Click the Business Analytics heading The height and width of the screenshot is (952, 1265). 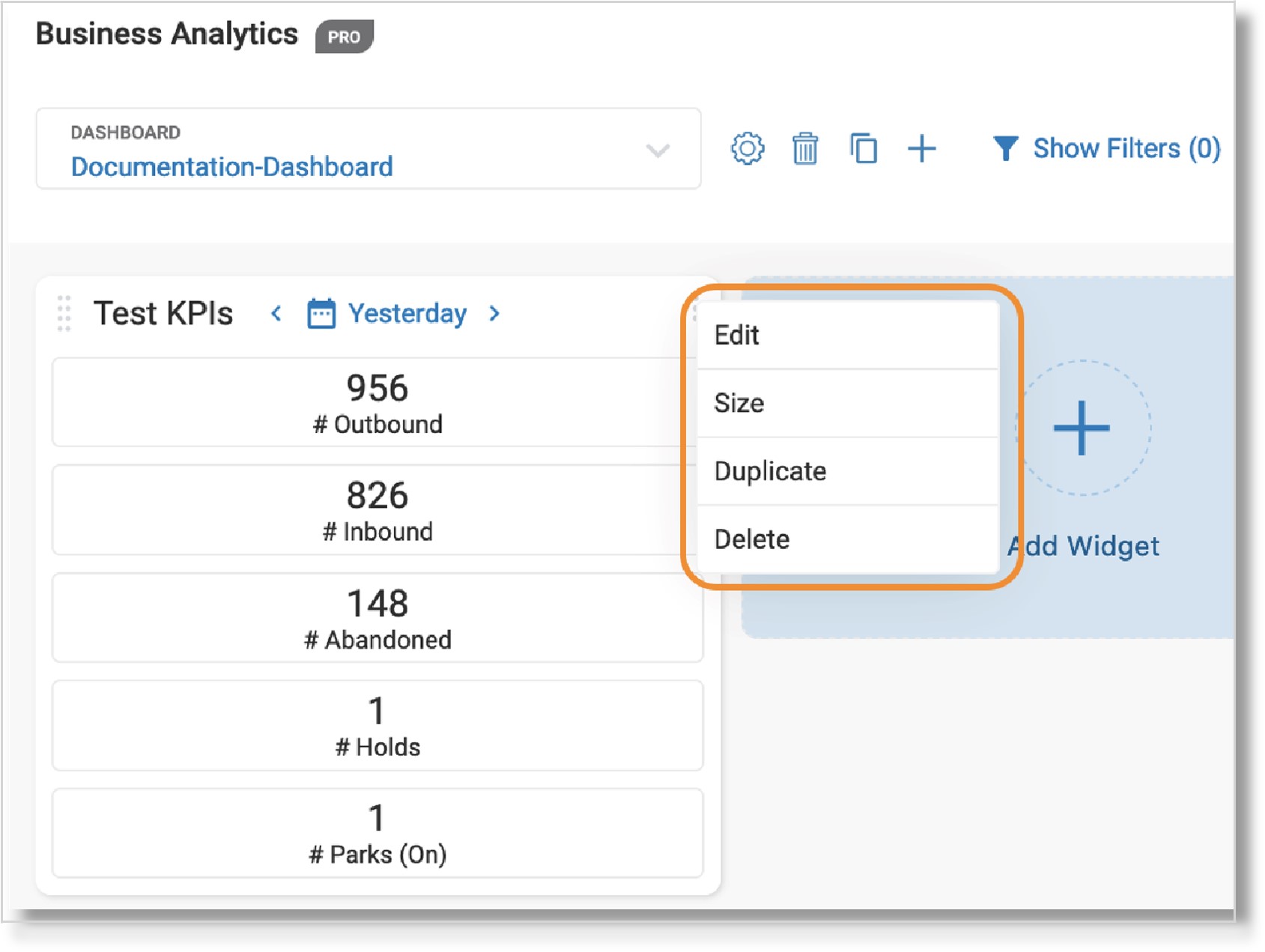[x=167, y=34]
